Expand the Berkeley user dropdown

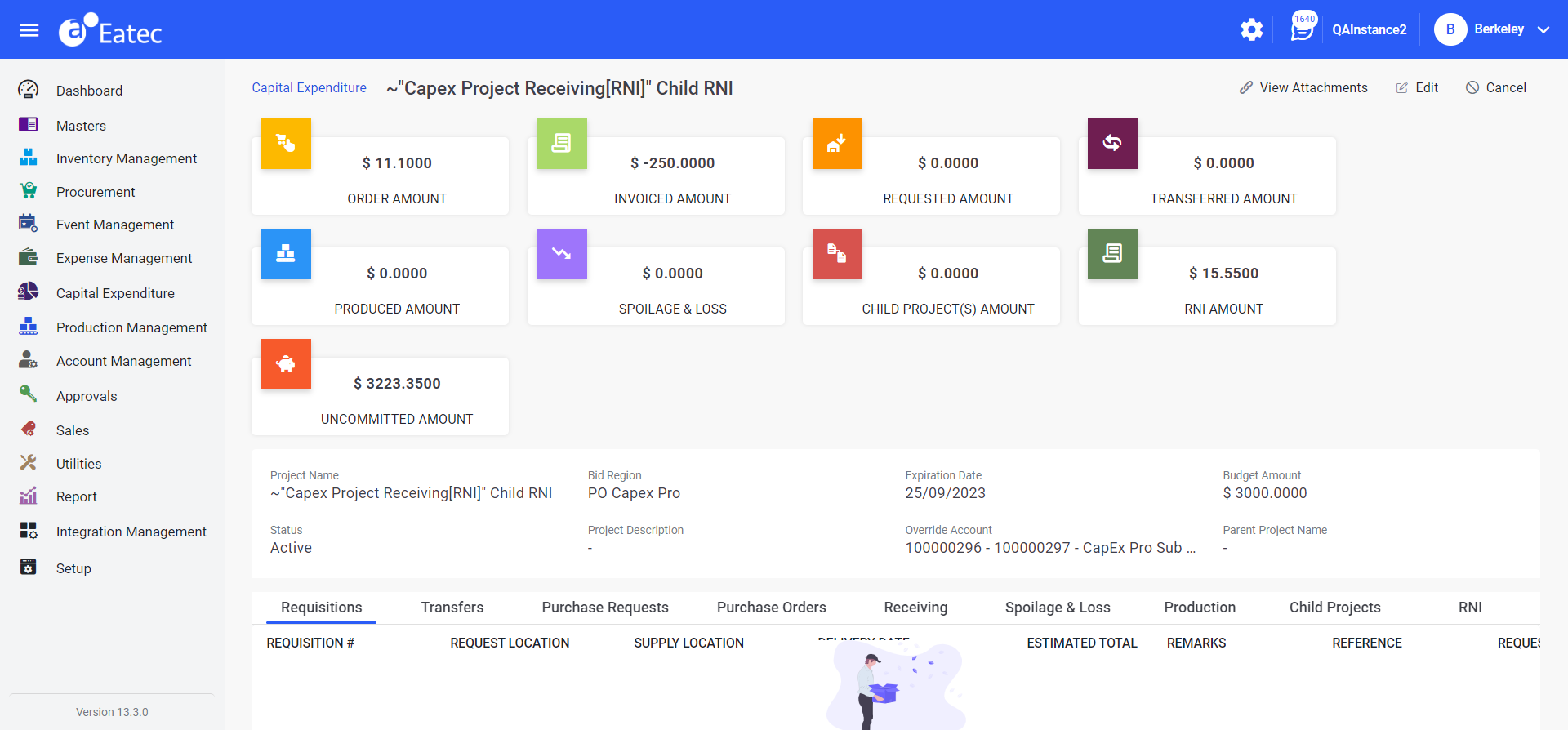click(x=1543, y=29)
